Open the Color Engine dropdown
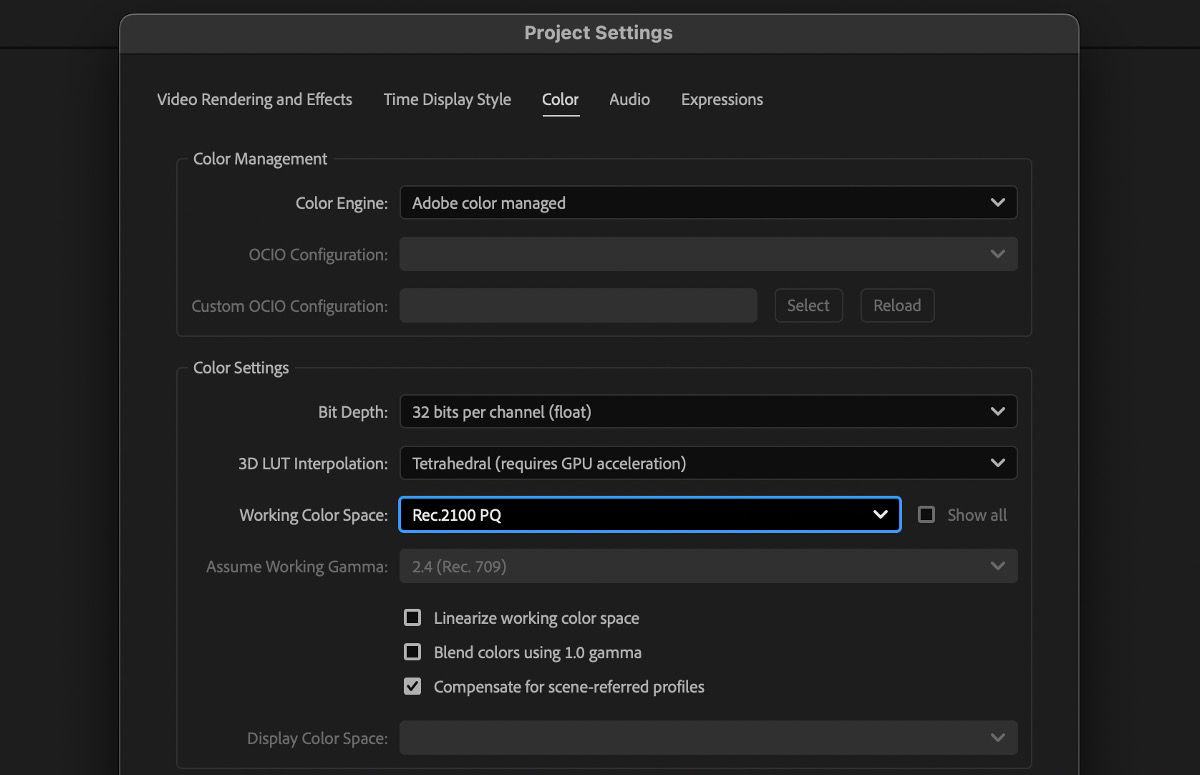The width and height of the screenshot is (1200, 775). coord(707,202)
